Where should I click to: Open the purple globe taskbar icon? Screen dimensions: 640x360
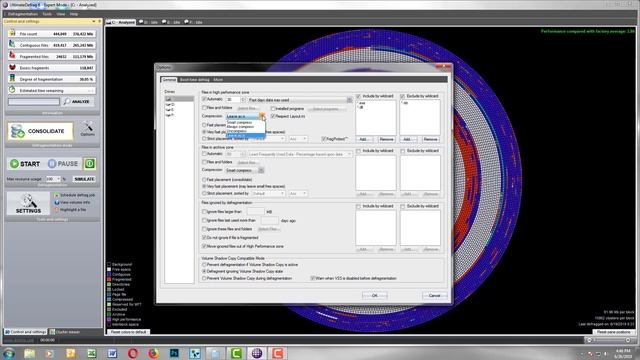click(257, 353)
